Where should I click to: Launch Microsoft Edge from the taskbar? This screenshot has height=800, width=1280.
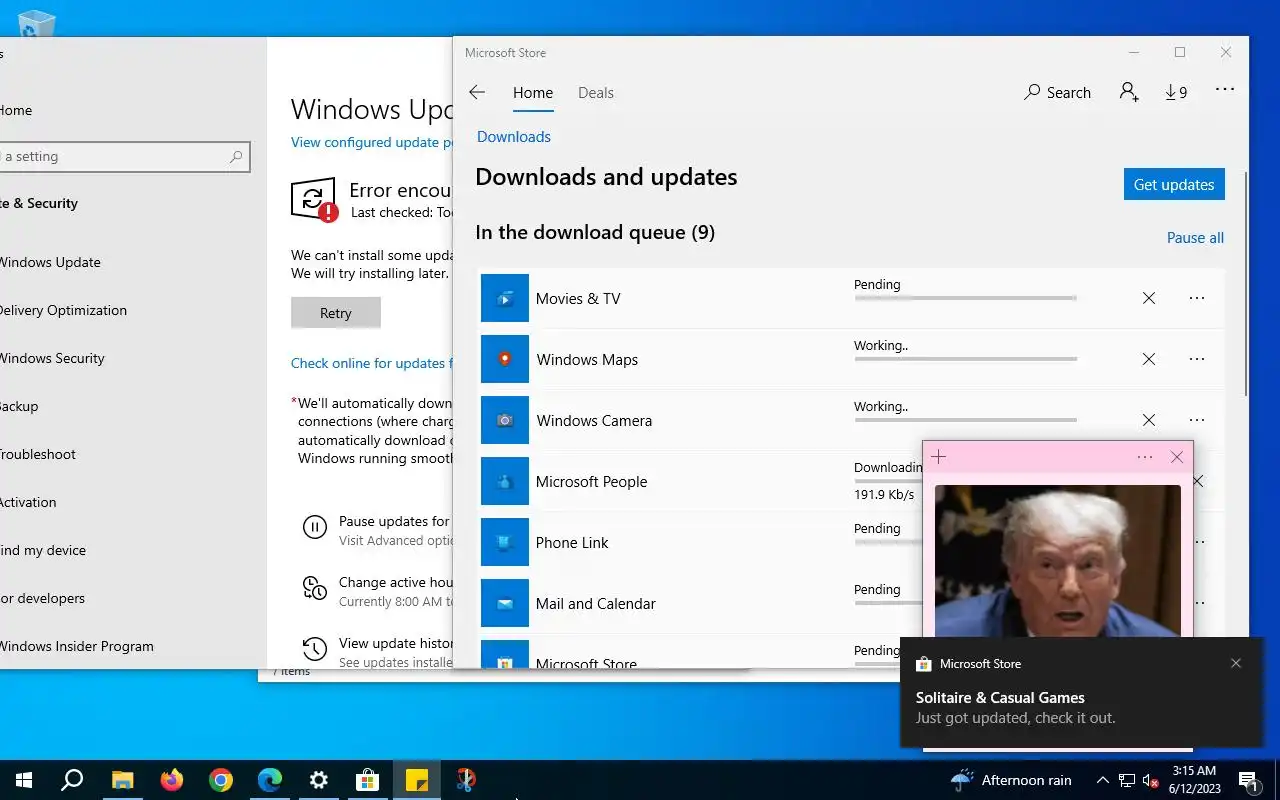[270, 780]
